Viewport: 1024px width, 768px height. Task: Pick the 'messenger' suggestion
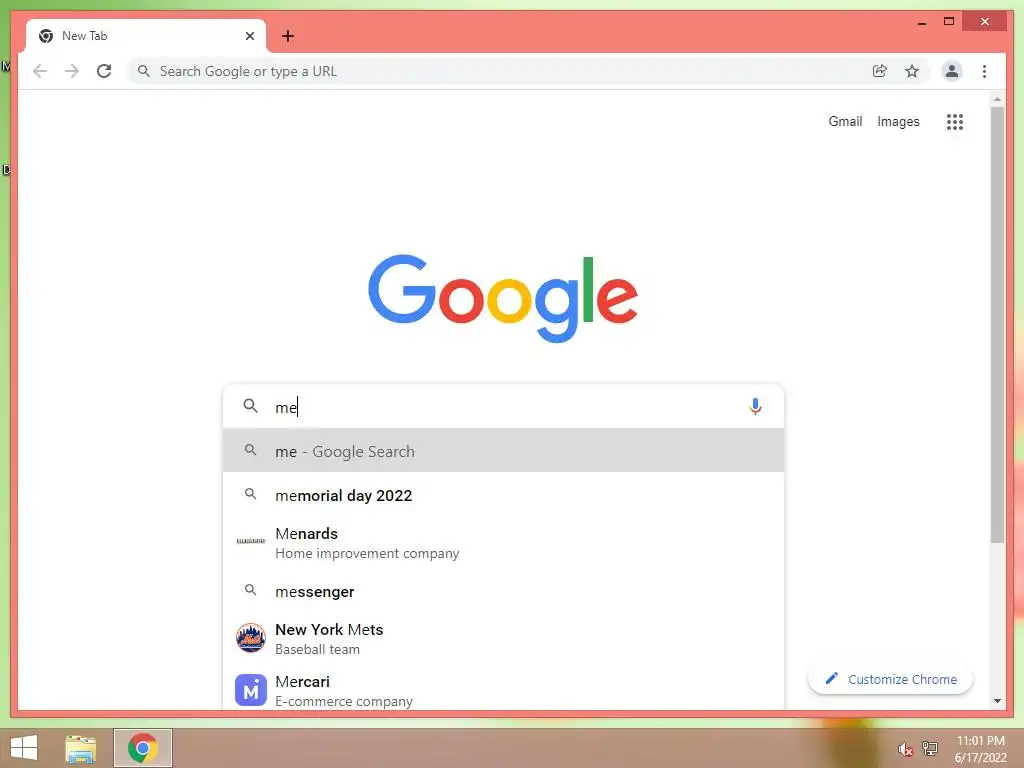pos(503,591)
